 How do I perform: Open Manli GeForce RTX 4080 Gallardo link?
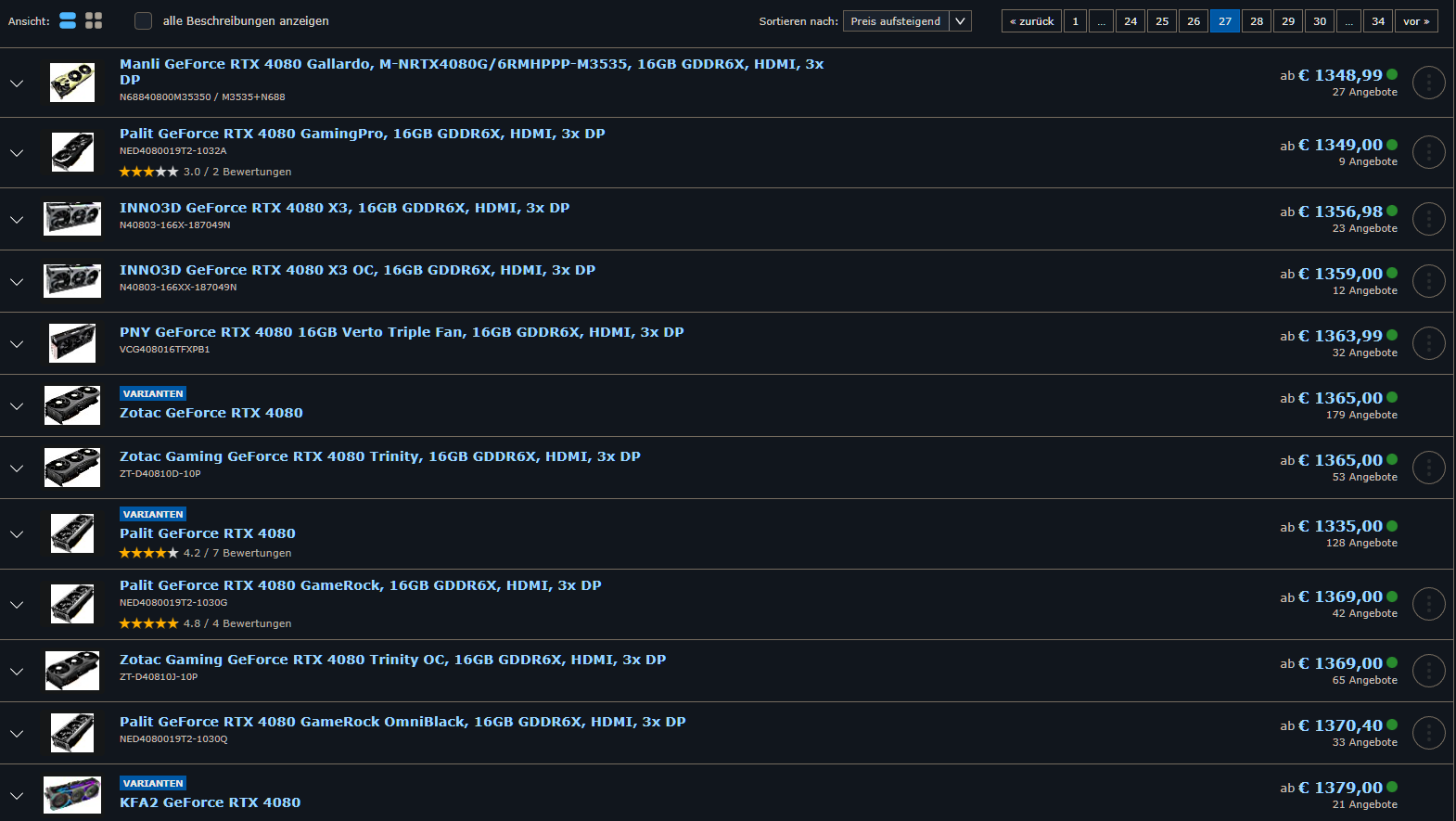(471, 71)
